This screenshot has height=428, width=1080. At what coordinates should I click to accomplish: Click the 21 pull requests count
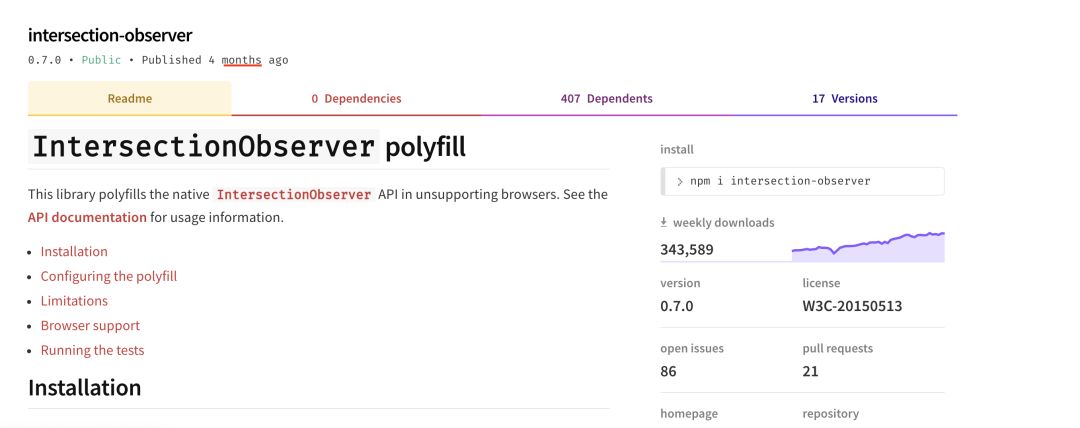(x=810, y=371)
